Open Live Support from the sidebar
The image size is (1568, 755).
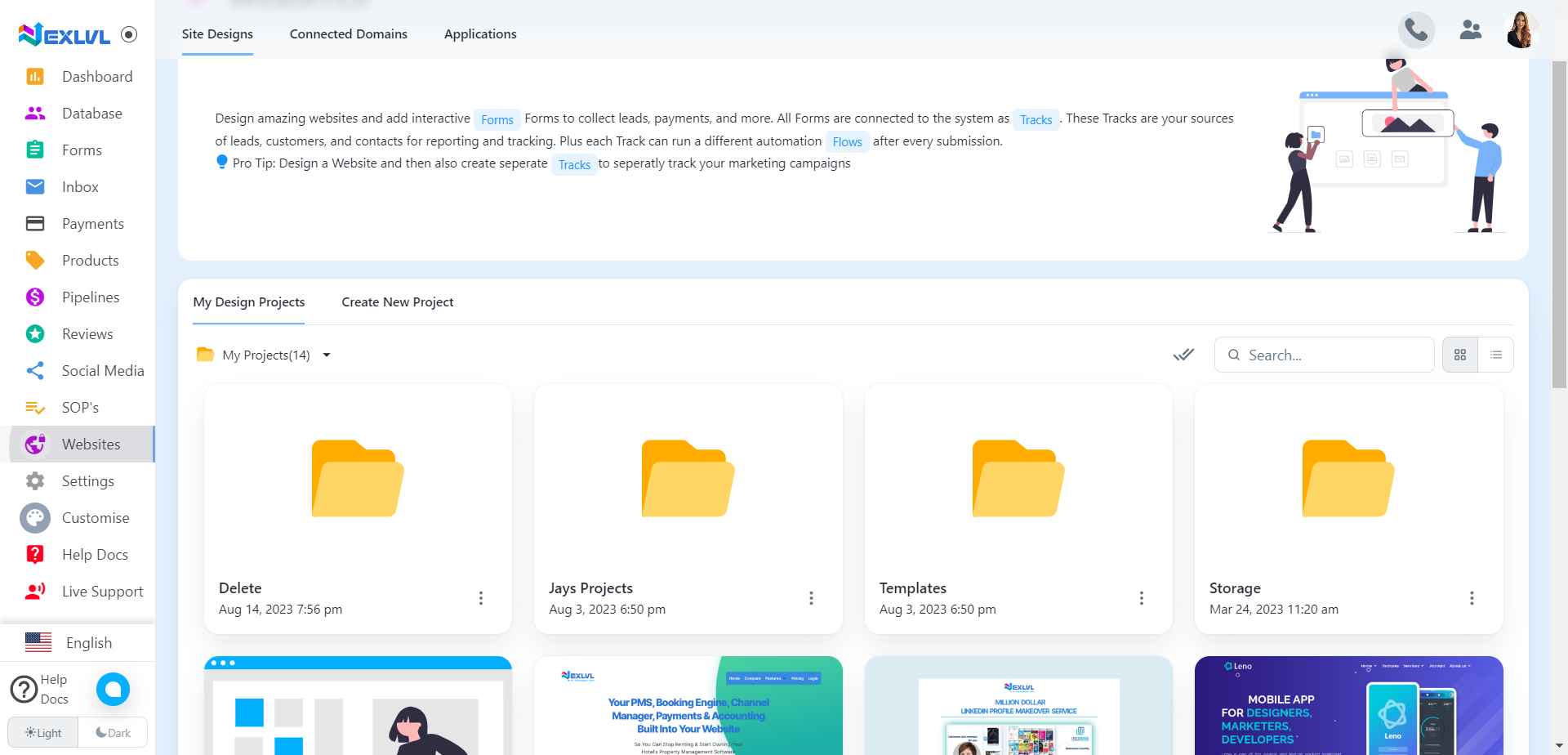click(x=102, y=591)
